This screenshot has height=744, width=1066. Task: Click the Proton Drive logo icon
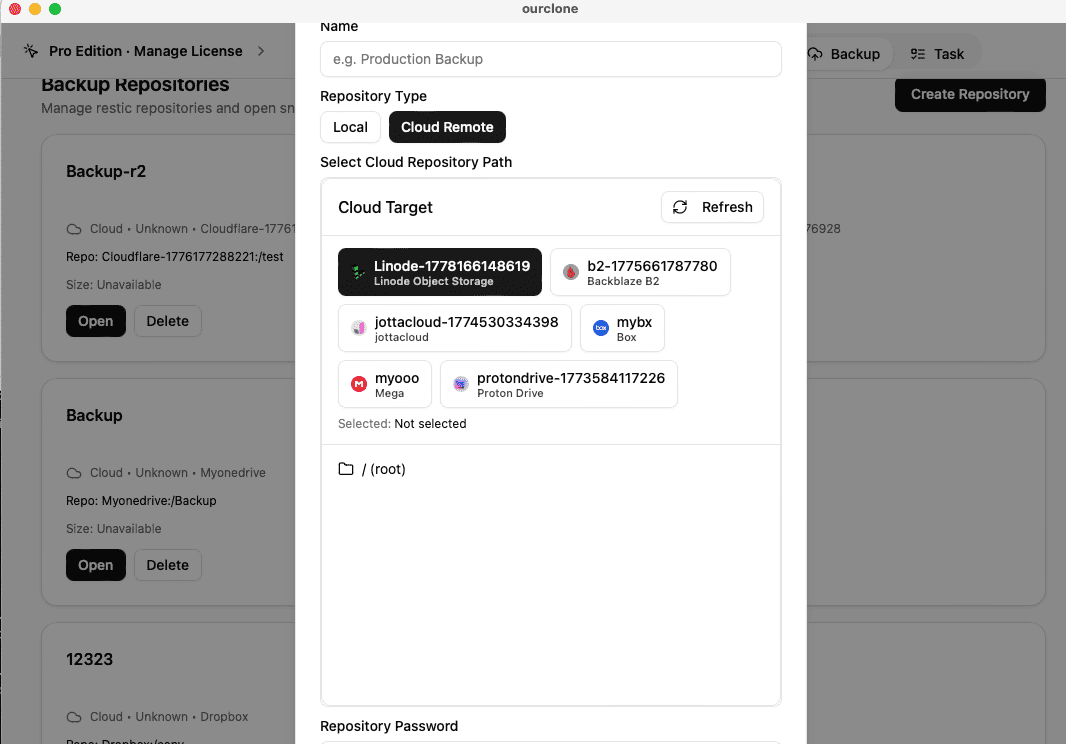point(461,384)
